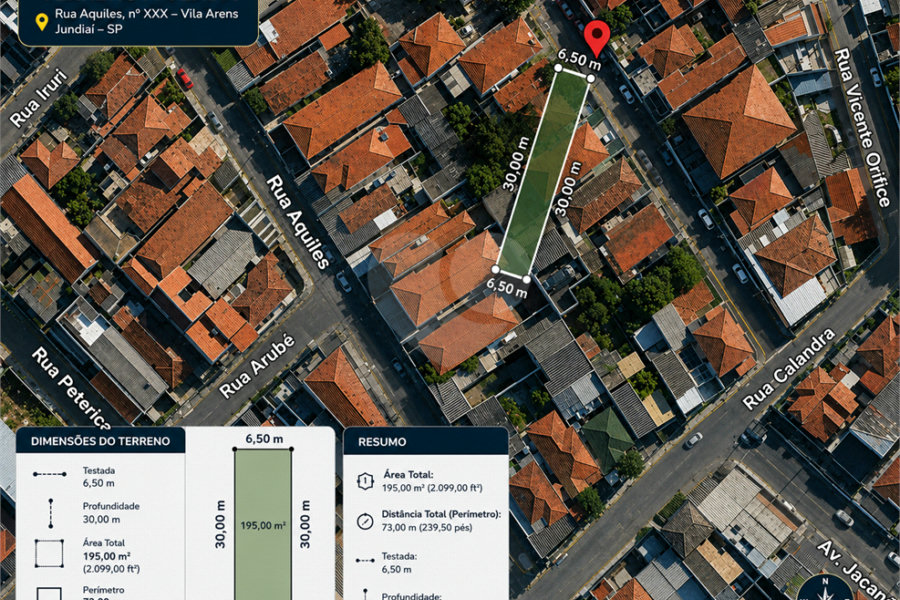900x600 pixels.
Task: Click the green lot diagram labeled 195,00 m²
Action: [x=262, y=524]
